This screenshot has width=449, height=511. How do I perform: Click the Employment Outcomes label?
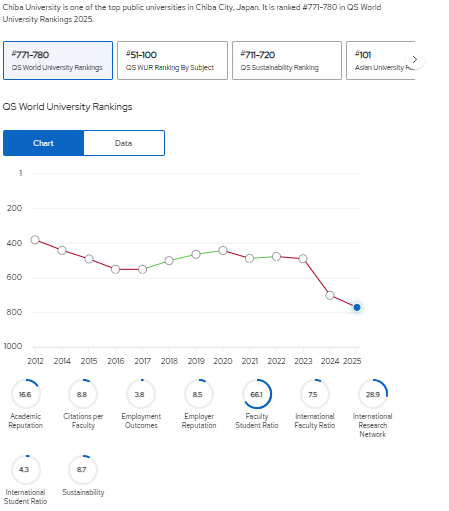(x=141, y=421)
